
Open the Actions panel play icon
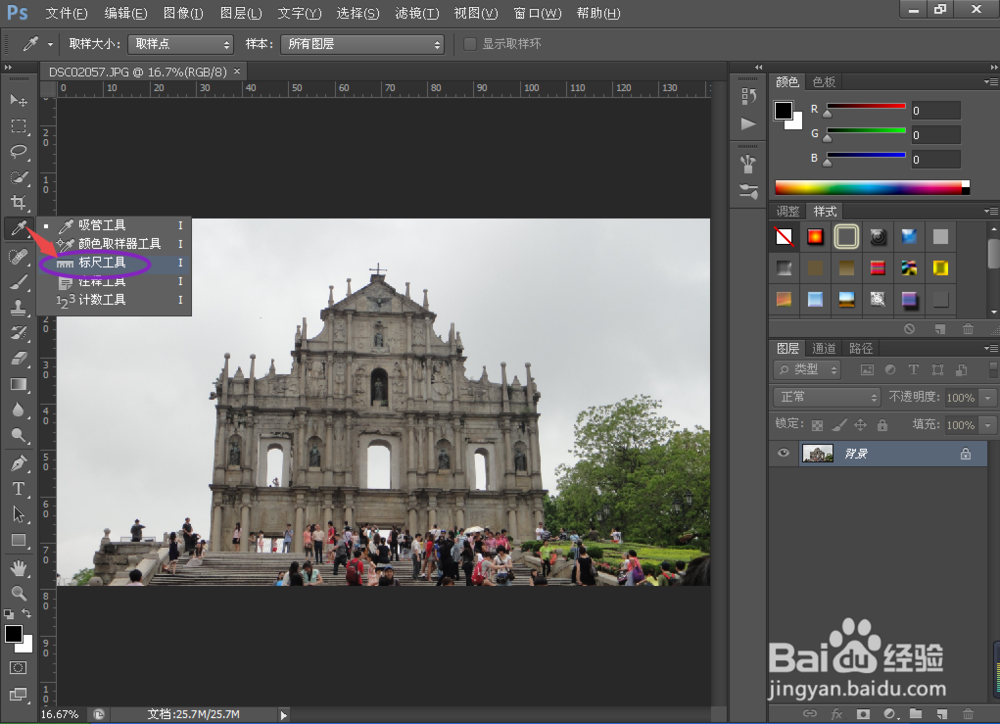[749, 124]
